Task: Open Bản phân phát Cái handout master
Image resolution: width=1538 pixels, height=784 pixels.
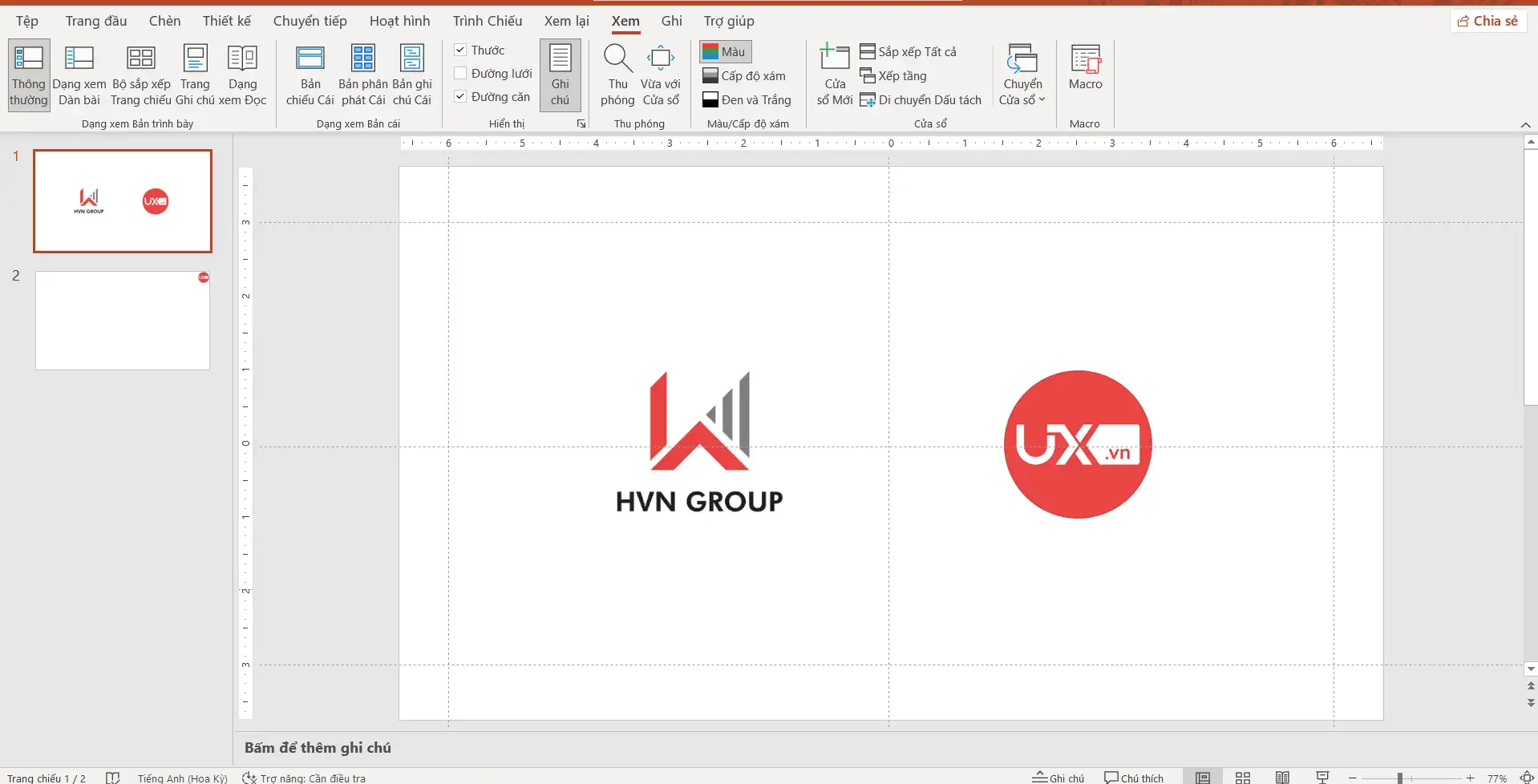Action: tap(363, 75)
